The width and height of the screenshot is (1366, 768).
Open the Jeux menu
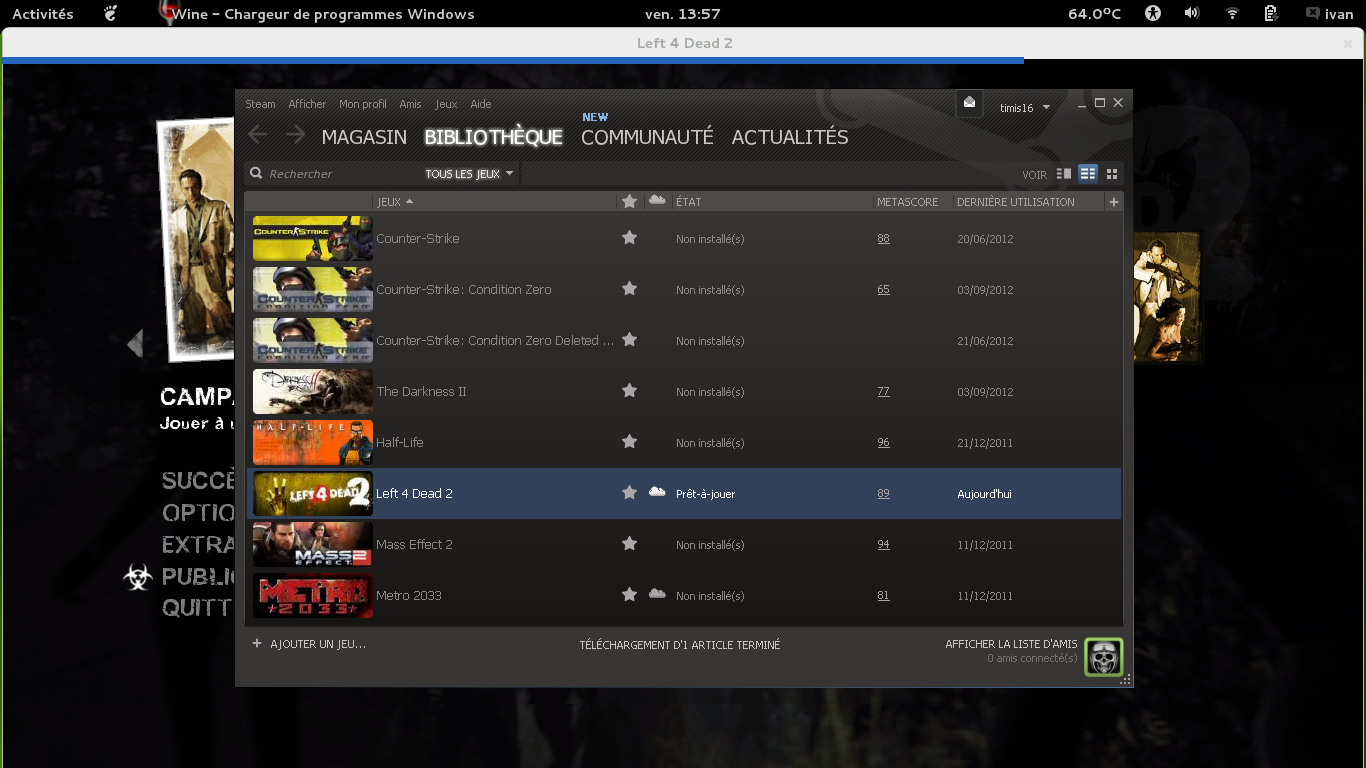[x=446, y=104]
